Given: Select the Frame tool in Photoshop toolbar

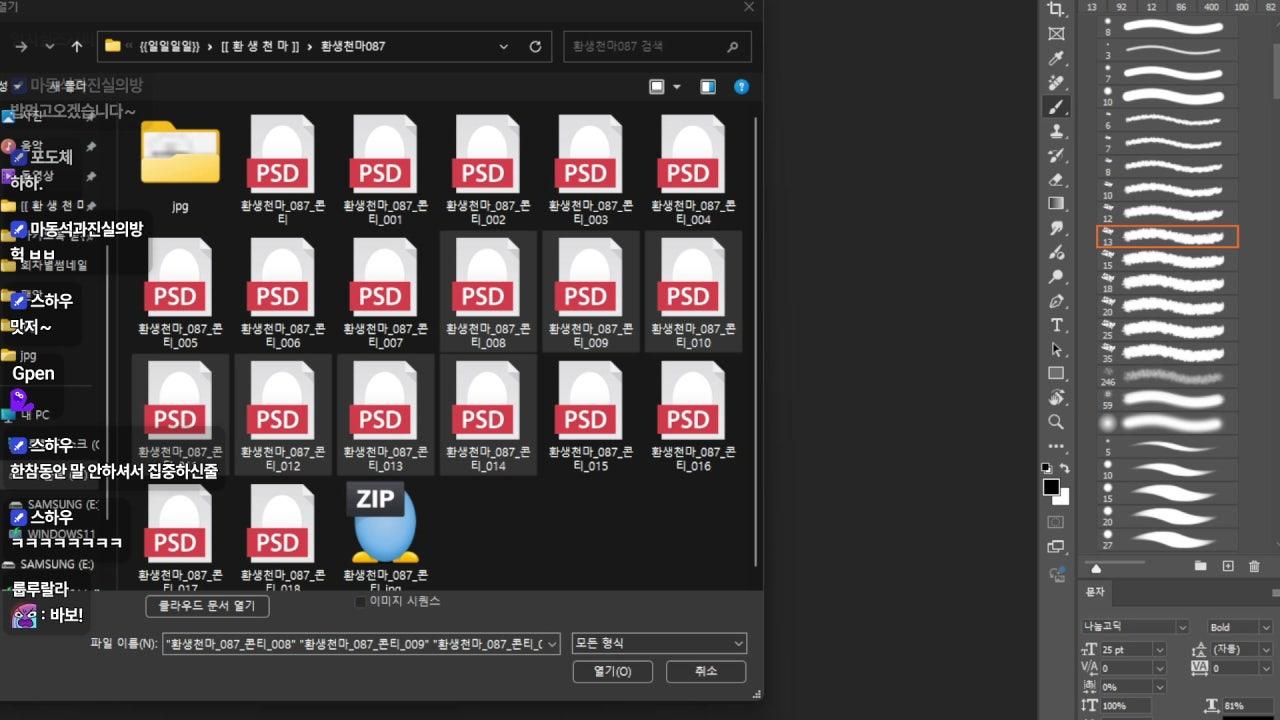Looking at the screenshot, I should (1057, 34).
